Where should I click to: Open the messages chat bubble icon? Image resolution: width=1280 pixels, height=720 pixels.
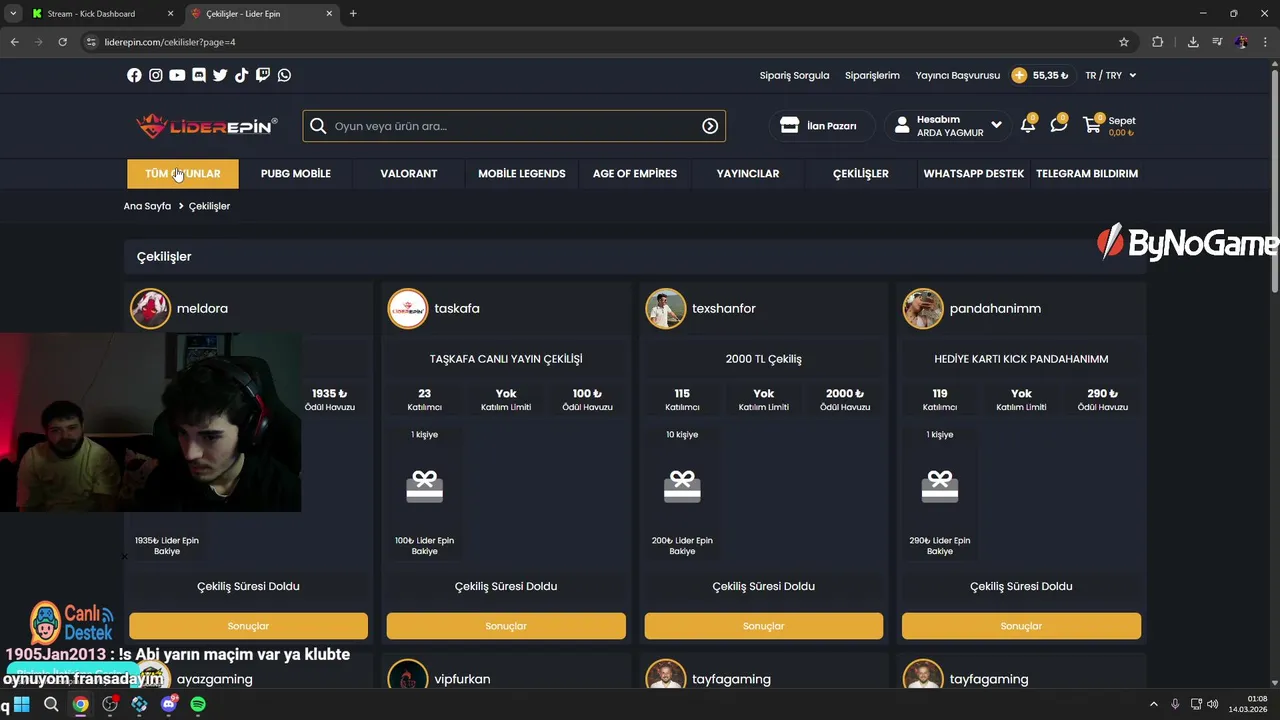[x=1058, y=125]
